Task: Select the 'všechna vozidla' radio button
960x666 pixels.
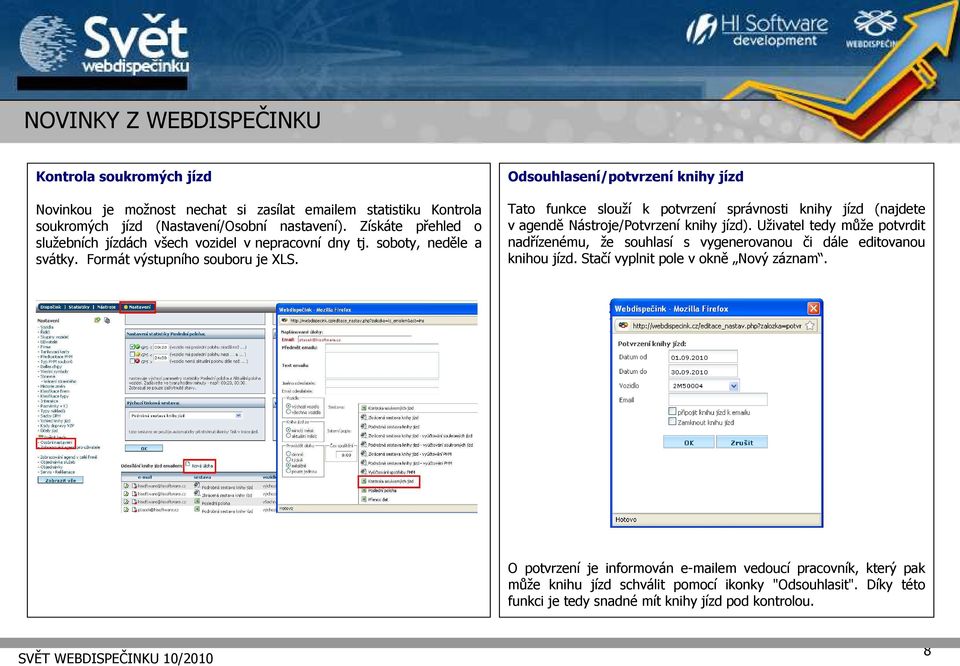Action: point(288,412)
